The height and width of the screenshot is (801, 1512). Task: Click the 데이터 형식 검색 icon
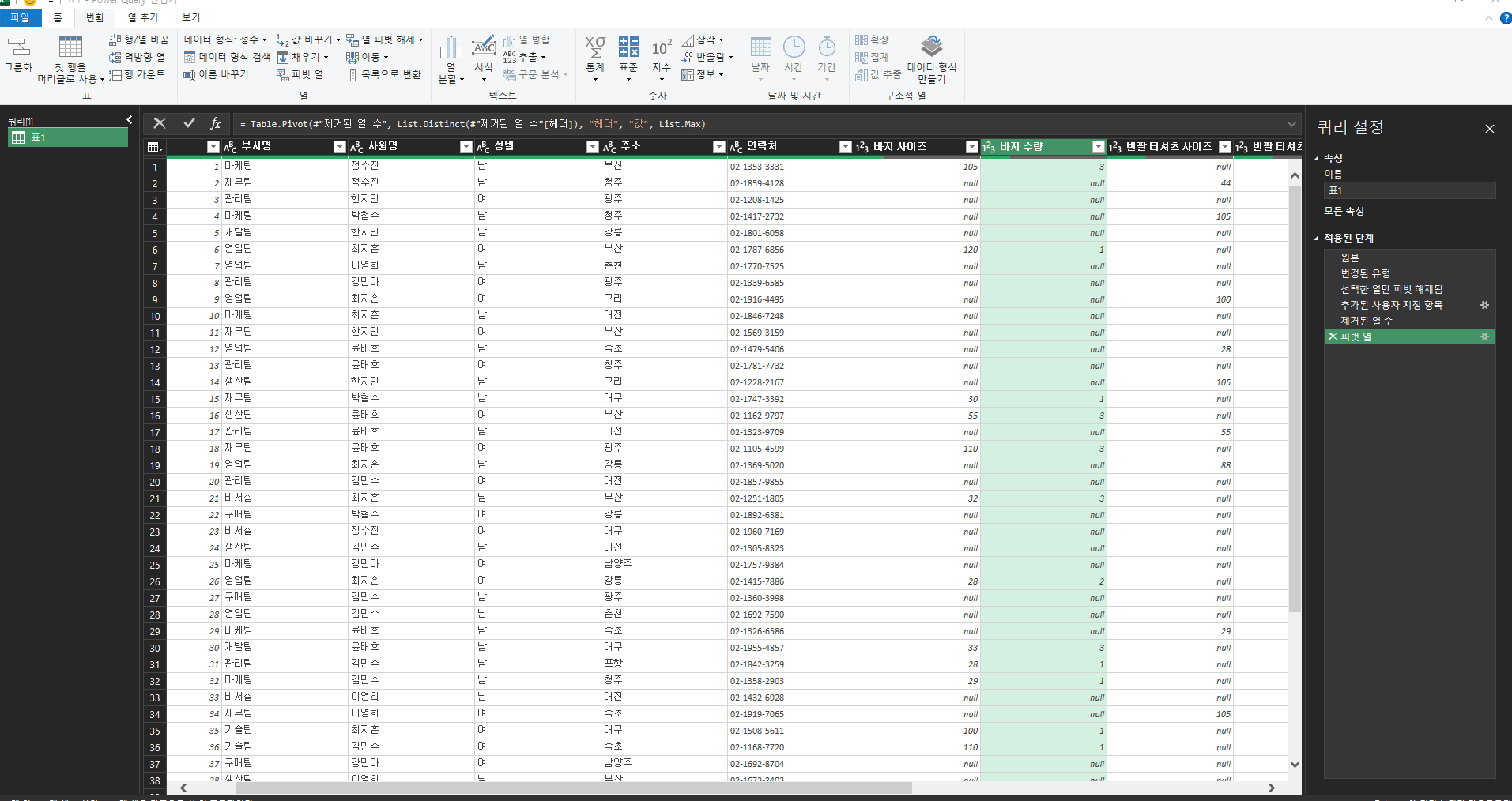click(190, 57)
